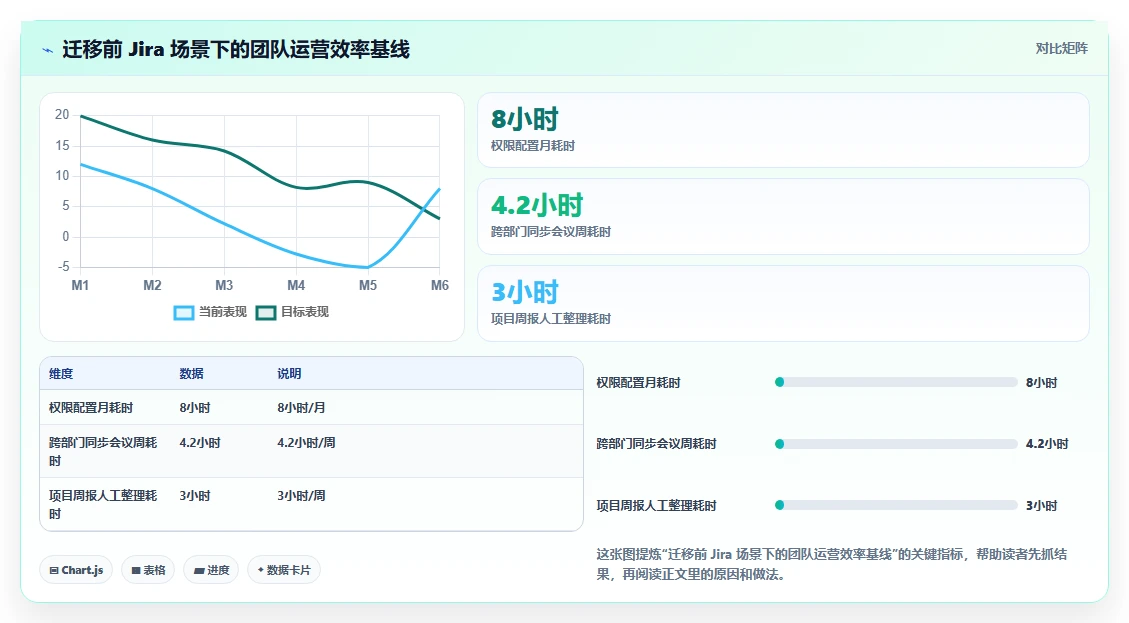Click the 跨部门同步会议周耗时 table cell
The width and height of the screenshot is (1129, 623).
(103, 452)
